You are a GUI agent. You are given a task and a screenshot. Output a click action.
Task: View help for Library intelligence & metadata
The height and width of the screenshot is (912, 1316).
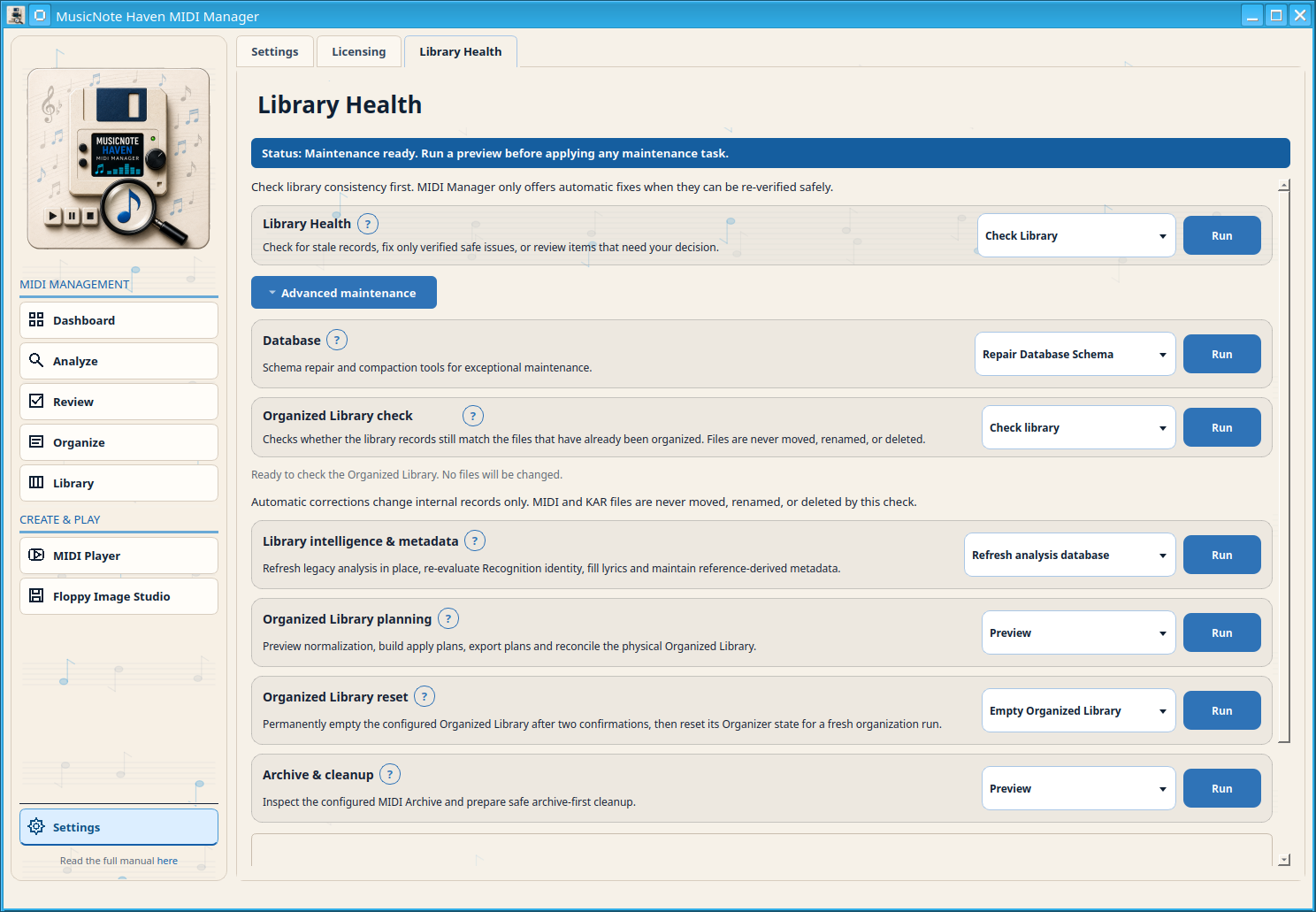click(x=475, y=540)
